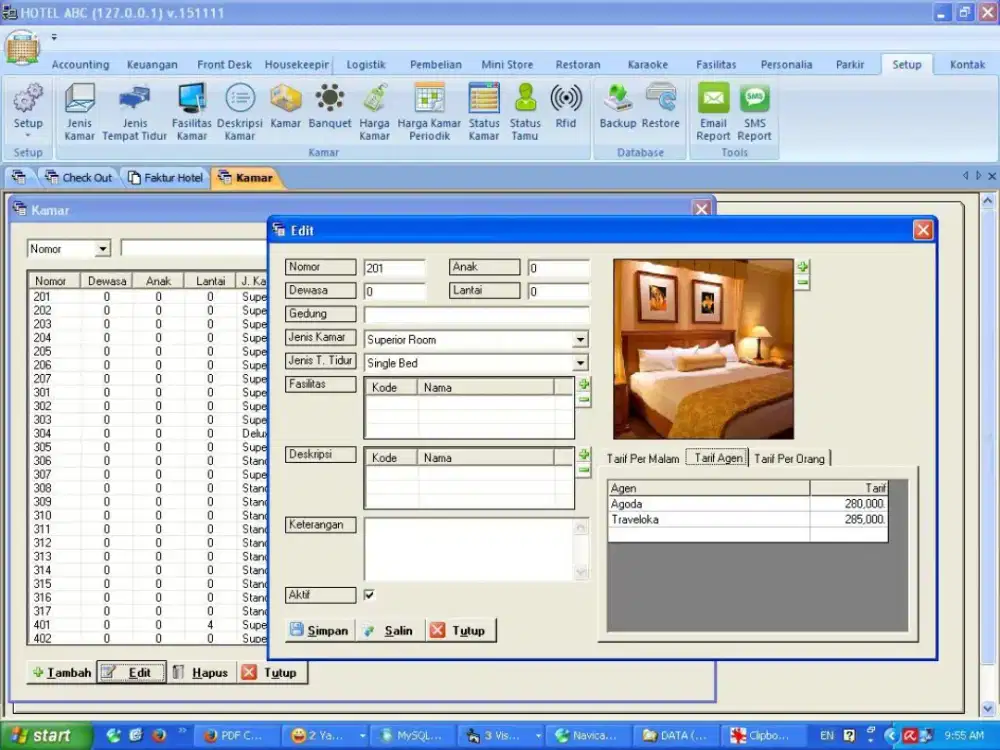
Task: Click the Edit button in Kamar window
Action: tap(131, 673)
